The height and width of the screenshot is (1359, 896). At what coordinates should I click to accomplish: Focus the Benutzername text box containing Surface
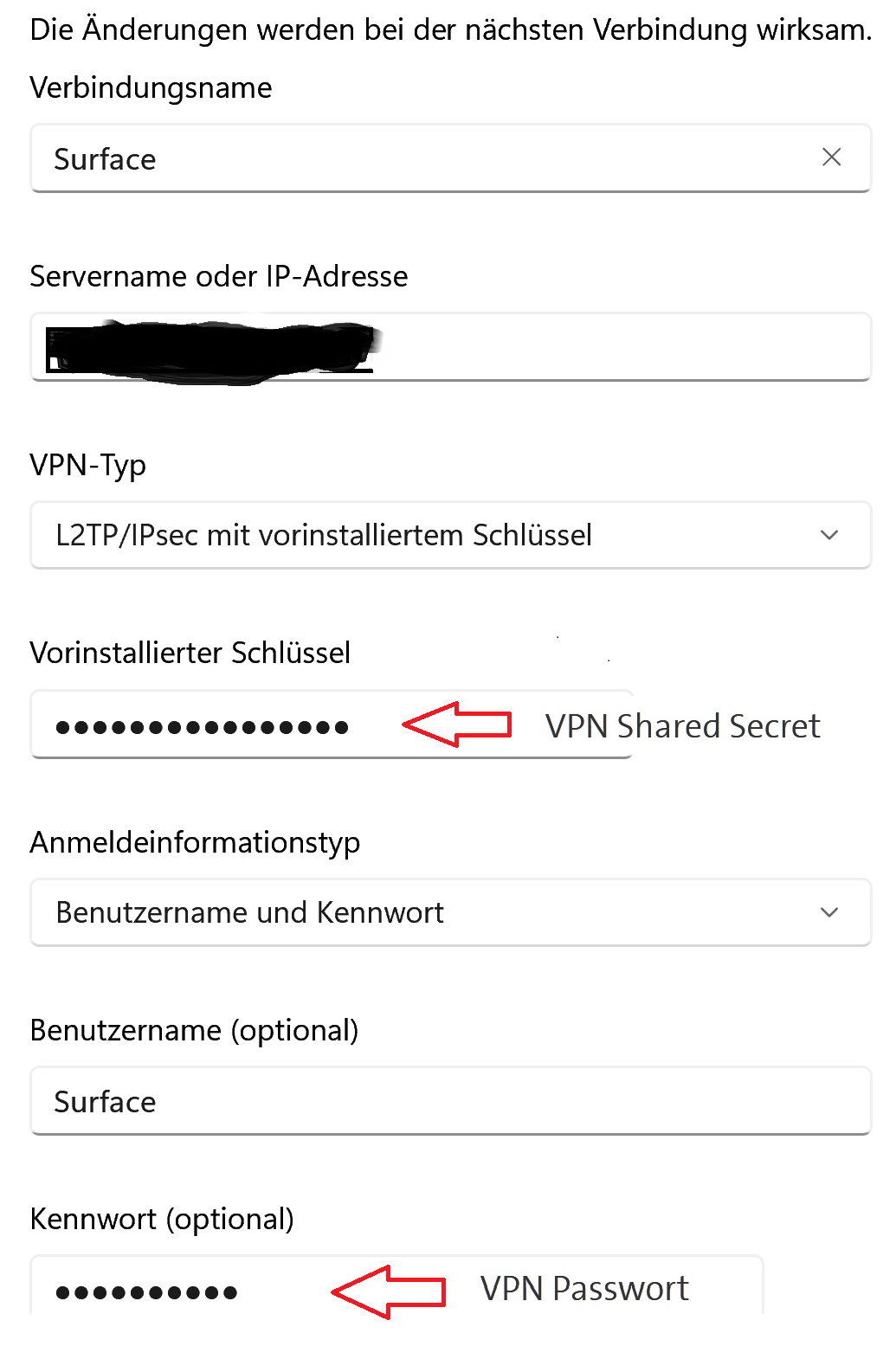click(x=450, y=1101)
